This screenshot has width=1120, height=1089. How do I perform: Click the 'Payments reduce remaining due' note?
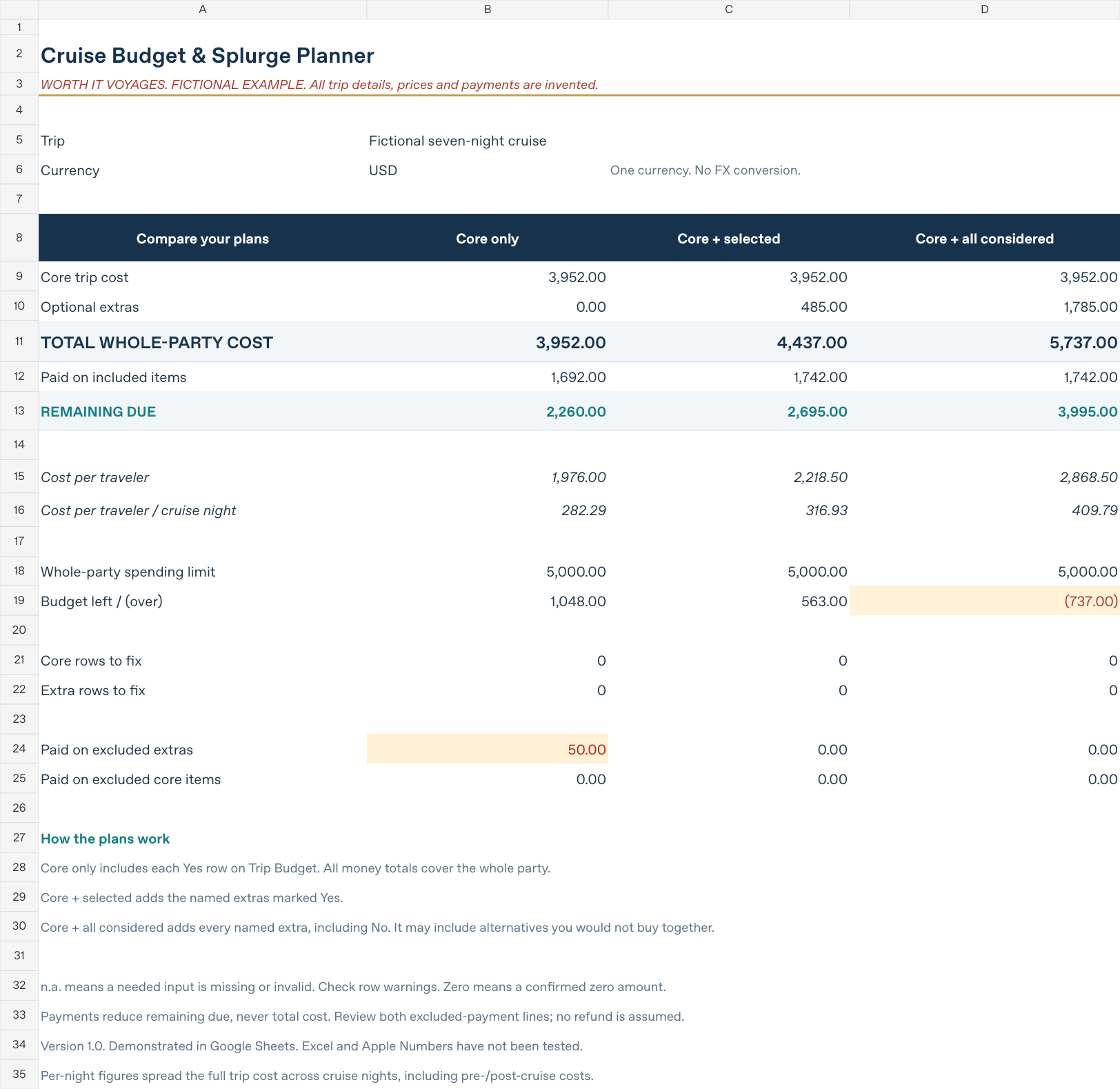pyautogui.click(x=362, y=1017)
